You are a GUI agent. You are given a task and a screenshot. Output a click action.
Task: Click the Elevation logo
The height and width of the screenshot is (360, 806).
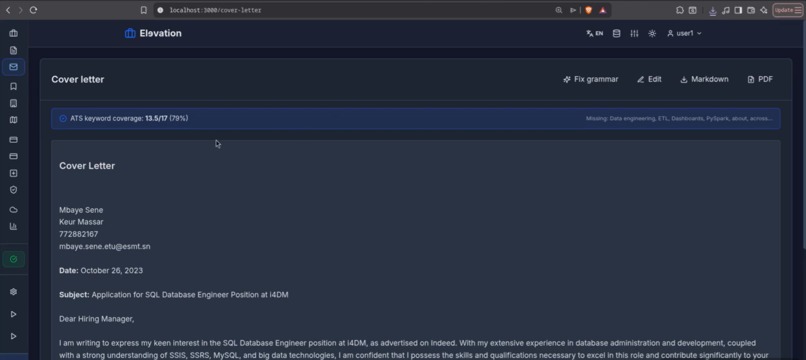pos(153,33)
